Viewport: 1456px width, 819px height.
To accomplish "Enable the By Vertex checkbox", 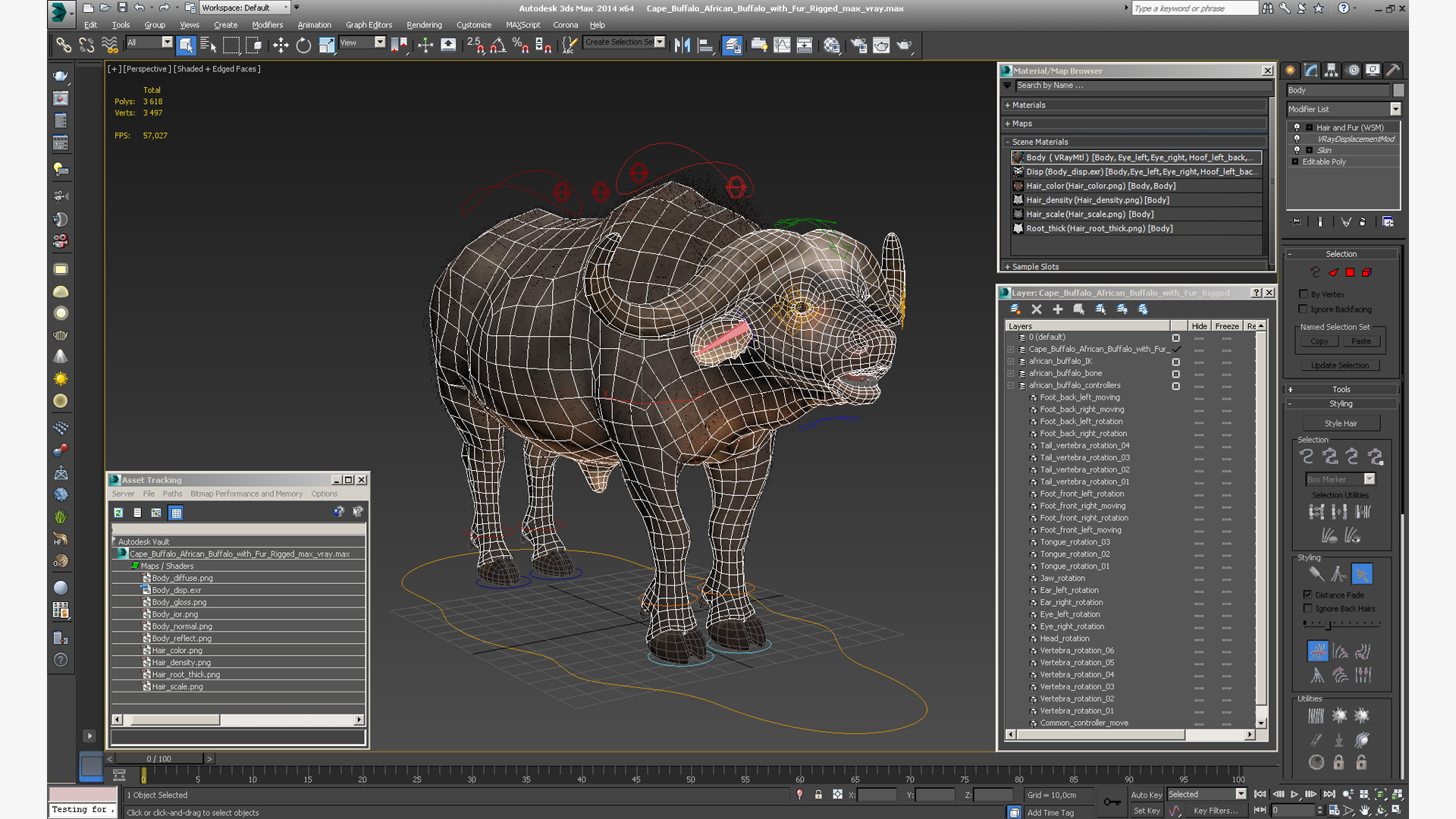I will coord(1304,294).
